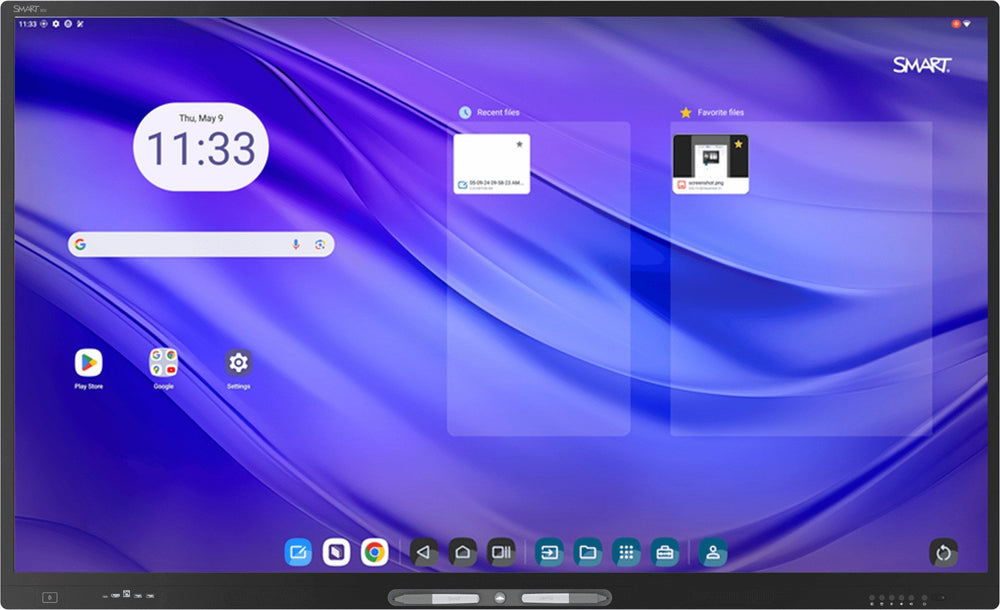This screenshot has height=610, width=1000.
Task: Launch Chrome browser from the dock
Action: (x=374, y=552)
